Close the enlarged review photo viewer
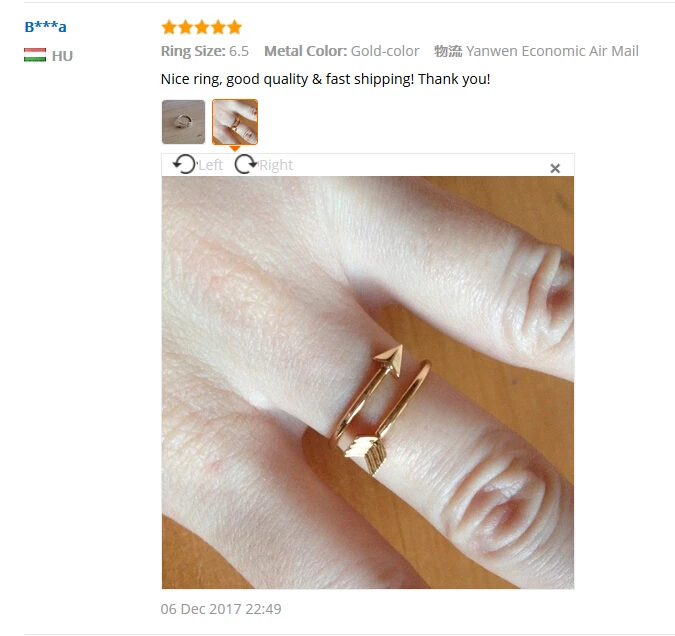 [555, 168]
